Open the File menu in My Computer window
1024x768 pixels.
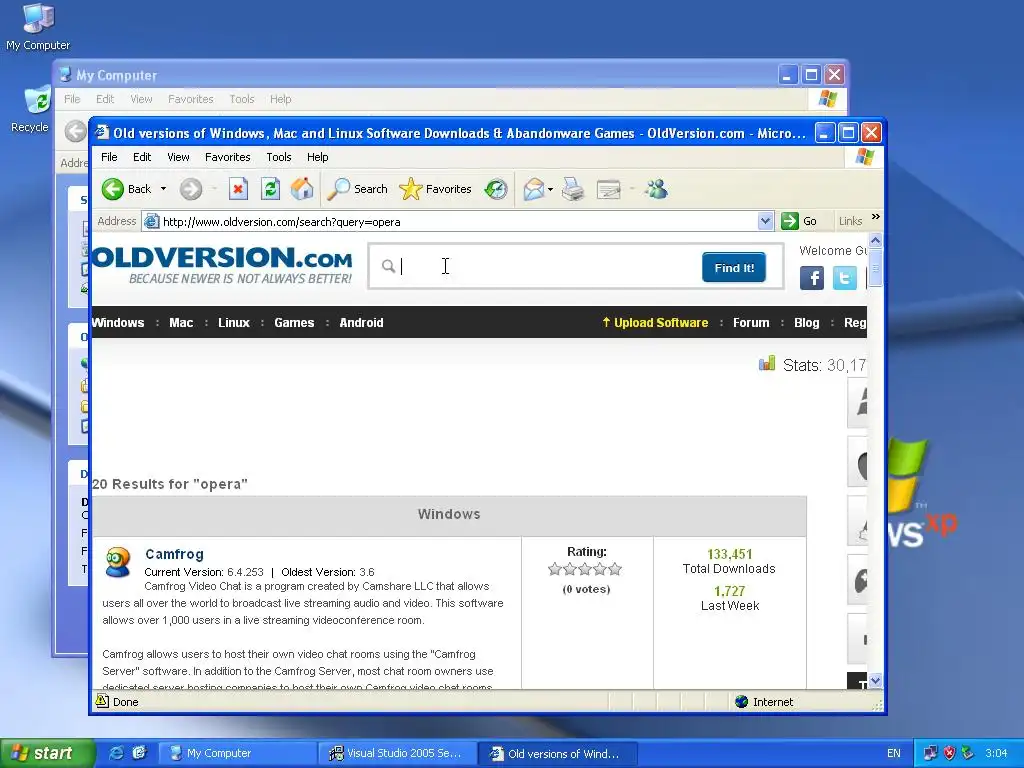pyautogui.click(x=72, y=99)
